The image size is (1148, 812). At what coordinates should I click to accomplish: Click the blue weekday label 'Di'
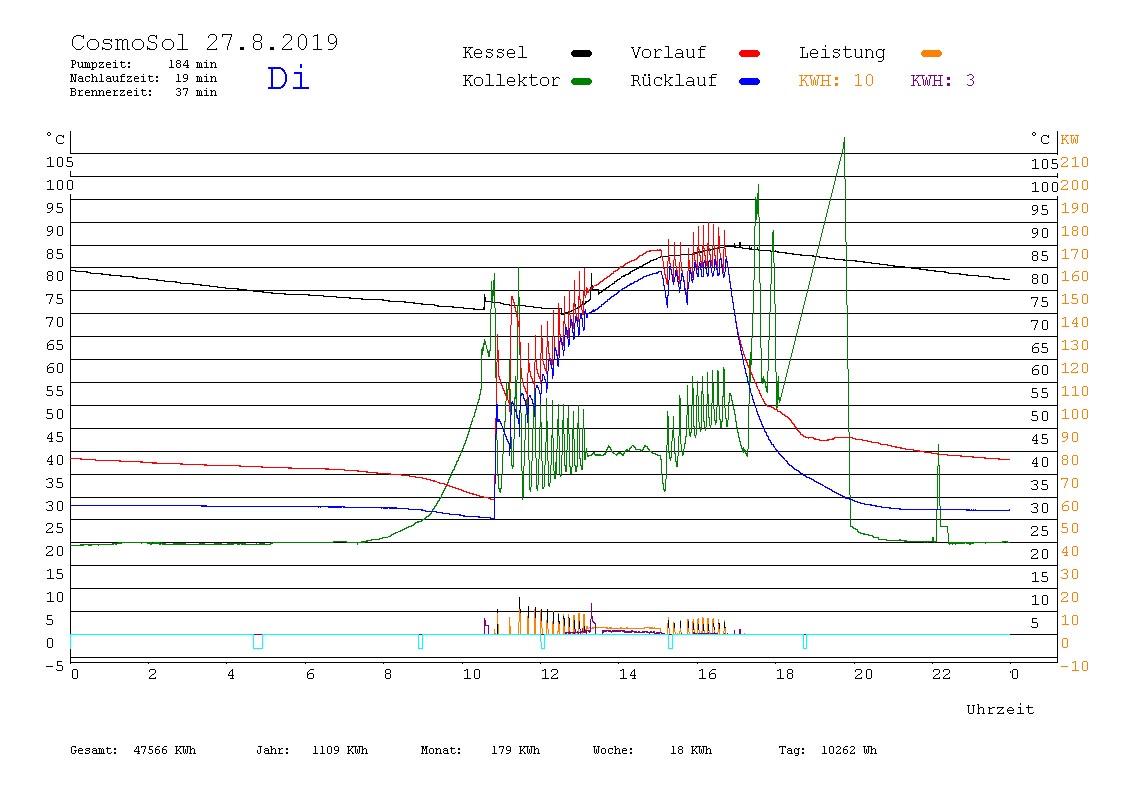(x=288, y=78)
